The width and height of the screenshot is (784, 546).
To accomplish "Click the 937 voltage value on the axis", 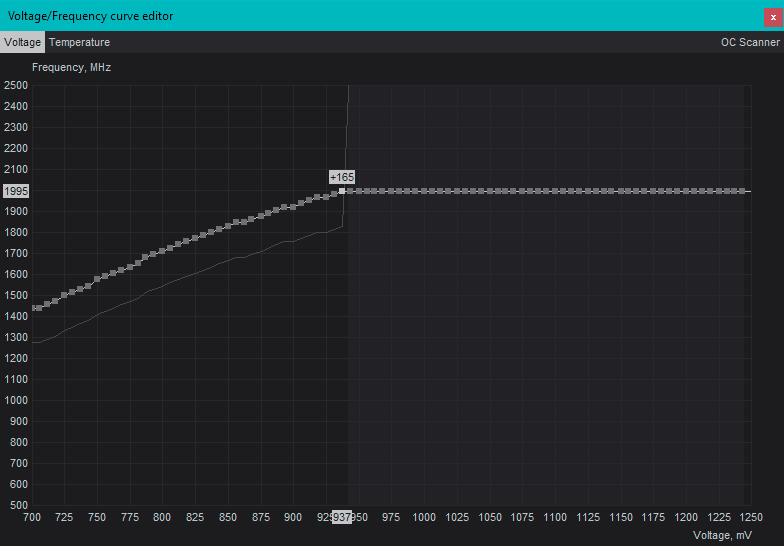I will [x=342, y=517].
